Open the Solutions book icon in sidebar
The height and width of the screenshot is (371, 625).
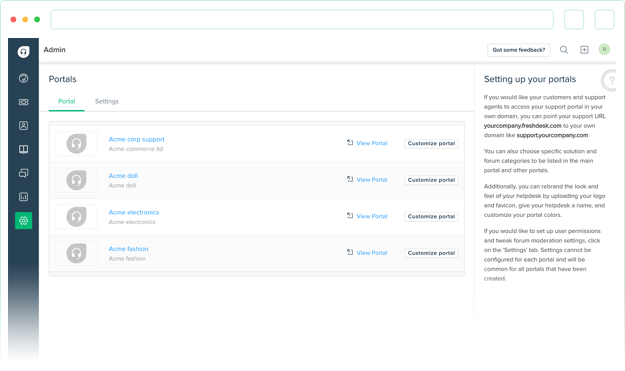[x=24, y=149]
